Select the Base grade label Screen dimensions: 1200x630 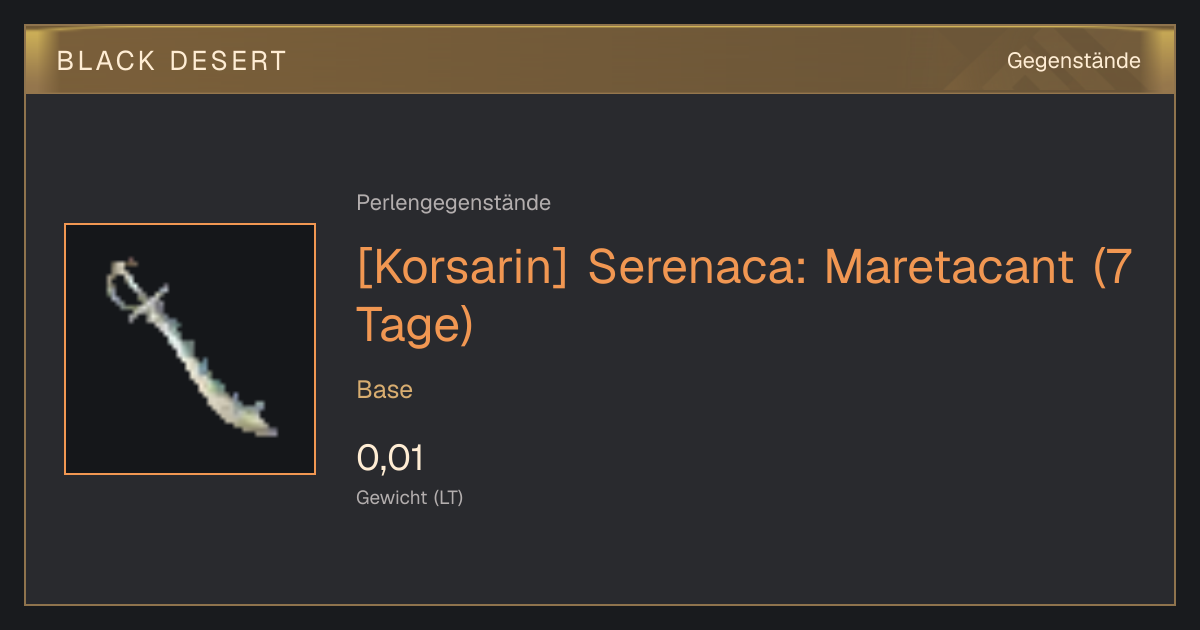(x=385, y=390)
